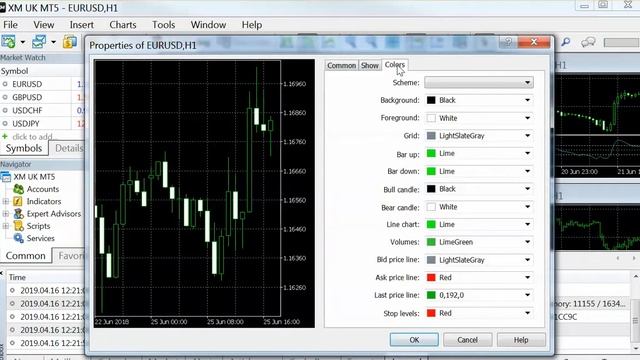Click the red Ask price line swatch

(431, 278)
